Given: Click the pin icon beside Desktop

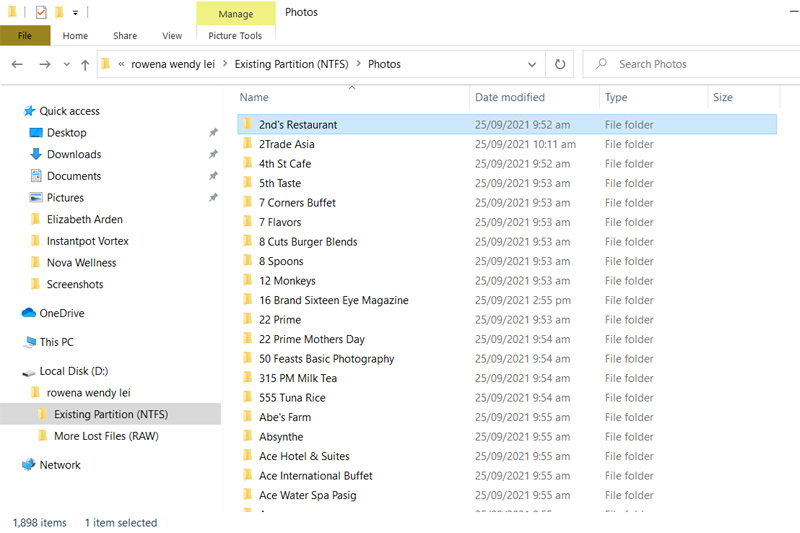Looking at the screenshot, I should [213, 133].
